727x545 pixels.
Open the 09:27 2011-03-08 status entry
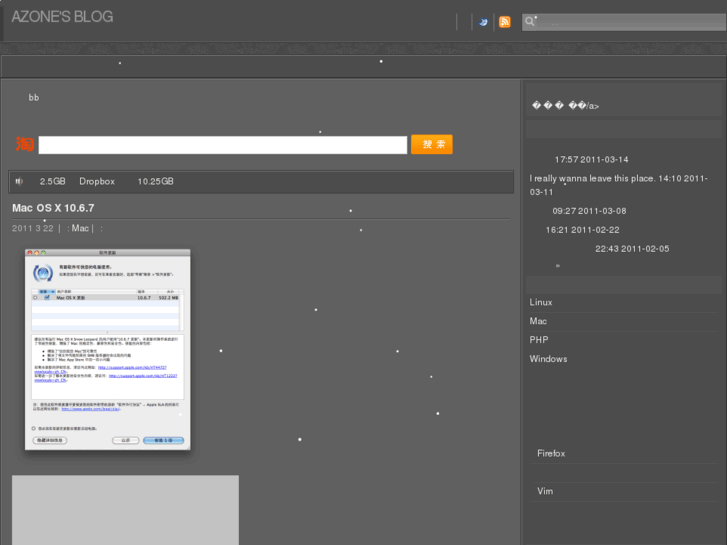coord(589,211)
